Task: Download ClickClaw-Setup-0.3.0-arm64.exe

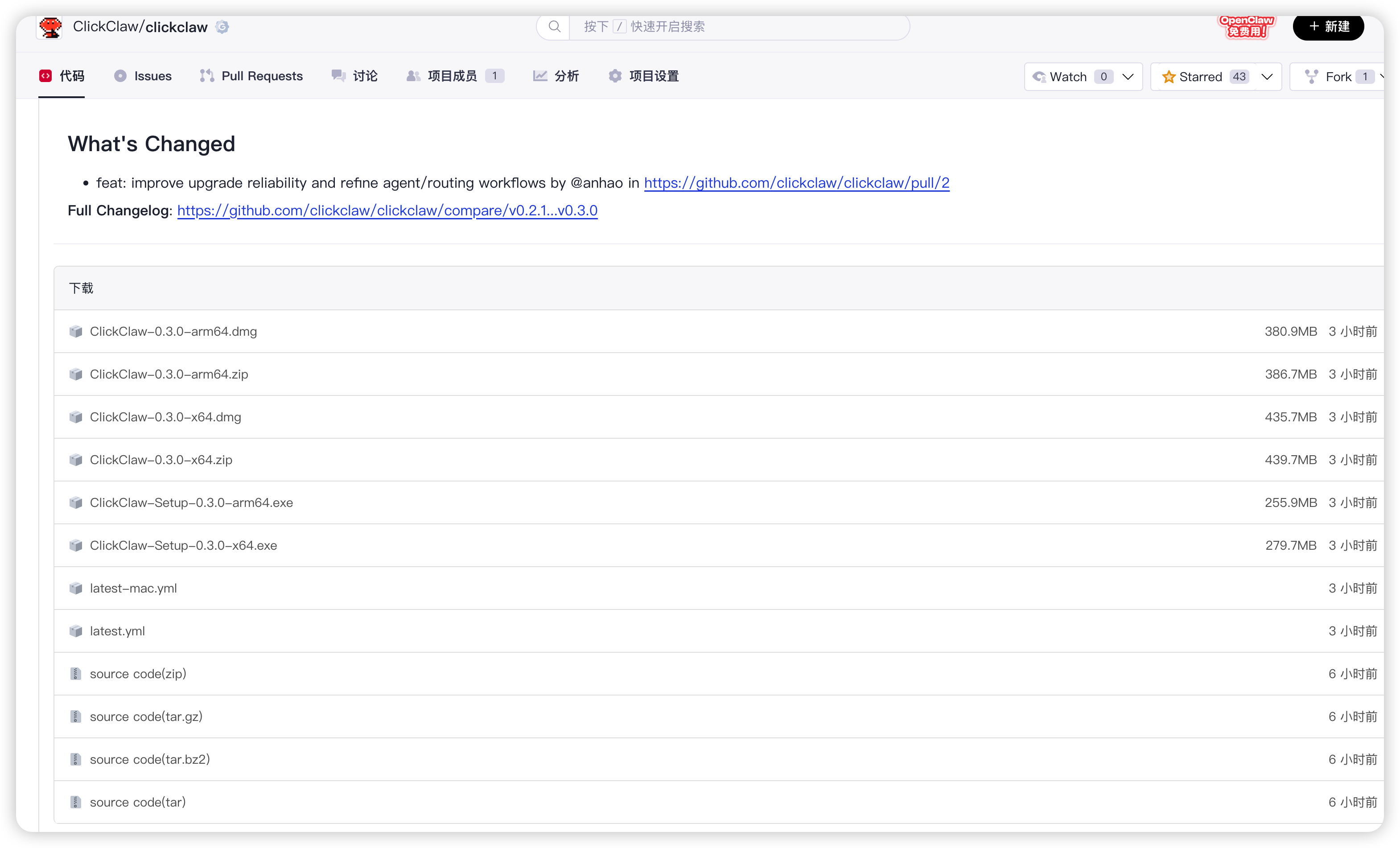Action: pyautogui.click(x=191, y=502)
